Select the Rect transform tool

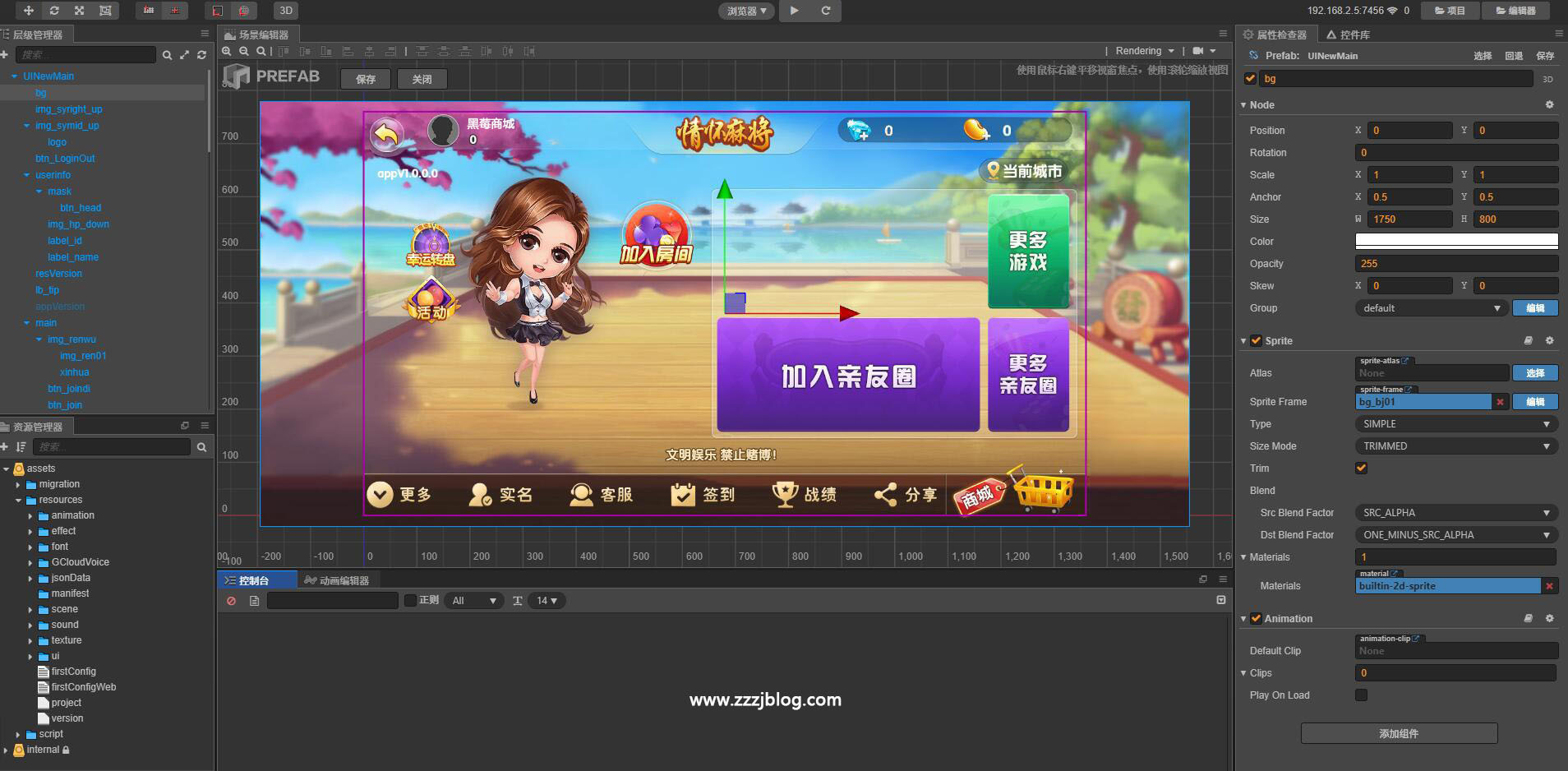(x=105, y=11)
